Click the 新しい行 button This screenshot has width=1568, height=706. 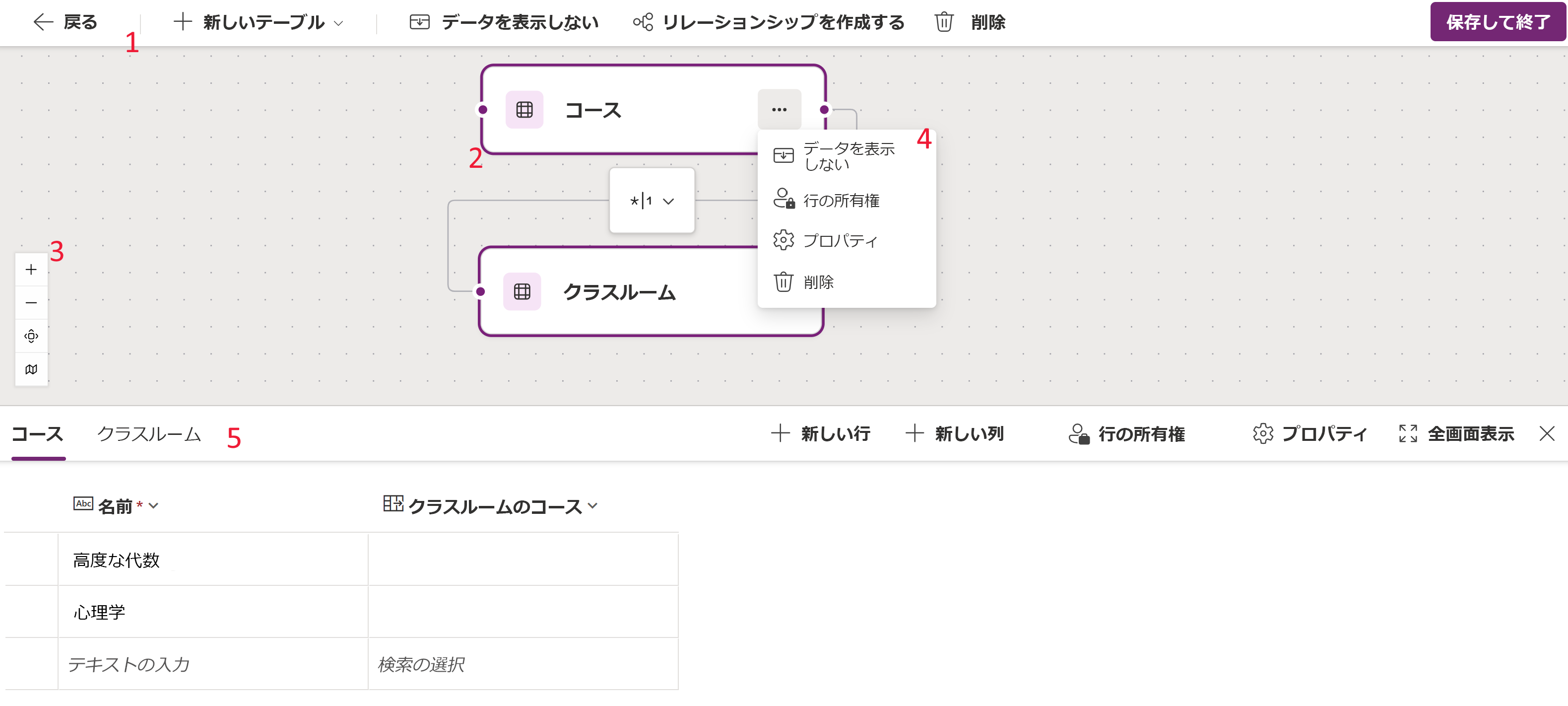coord(821,434)
